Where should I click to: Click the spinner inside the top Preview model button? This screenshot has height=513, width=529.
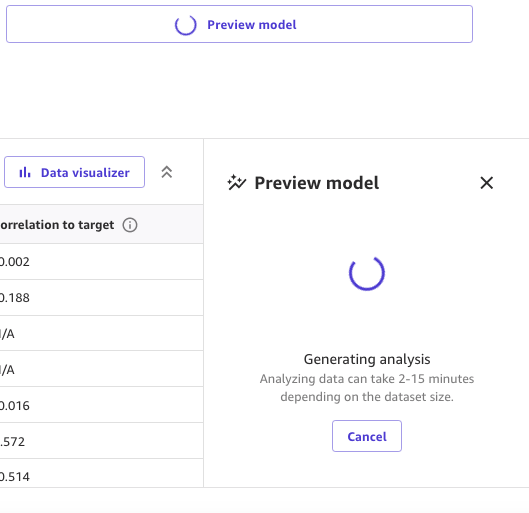click(x=186, y=25)
